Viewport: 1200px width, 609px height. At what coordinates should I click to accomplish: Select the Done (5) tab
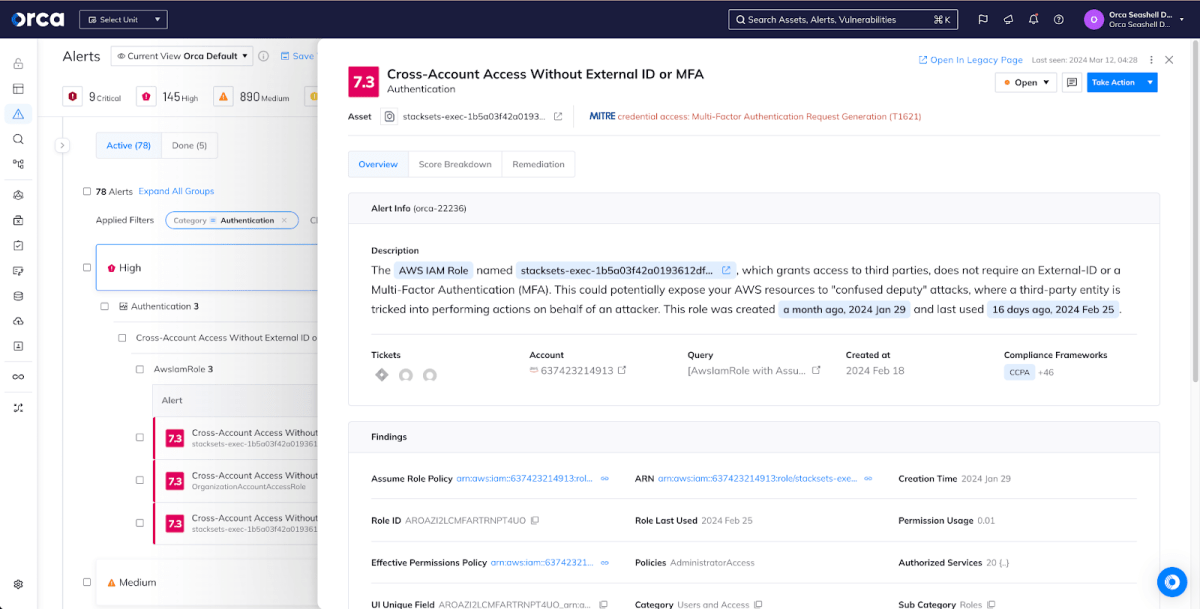pyautogui.click(x=189, y=145)
